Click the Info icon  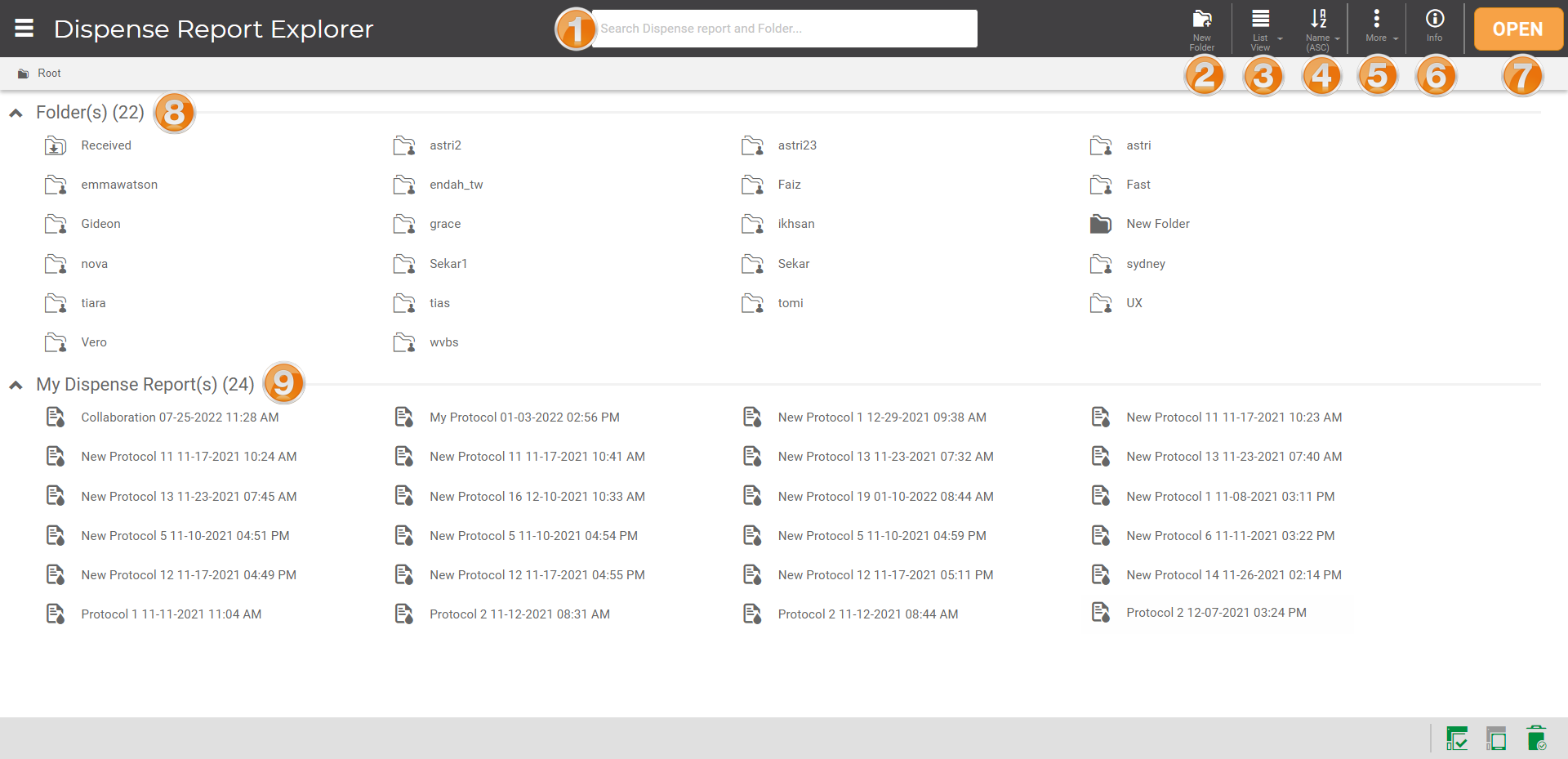1434,26
